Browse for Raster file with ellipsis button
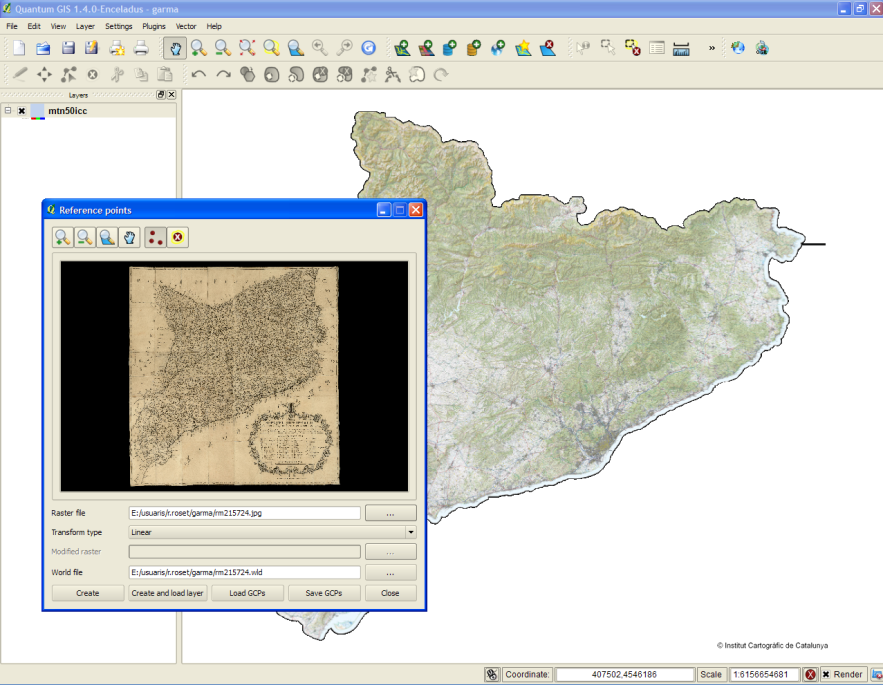883x685 pixels. point(390,513)
